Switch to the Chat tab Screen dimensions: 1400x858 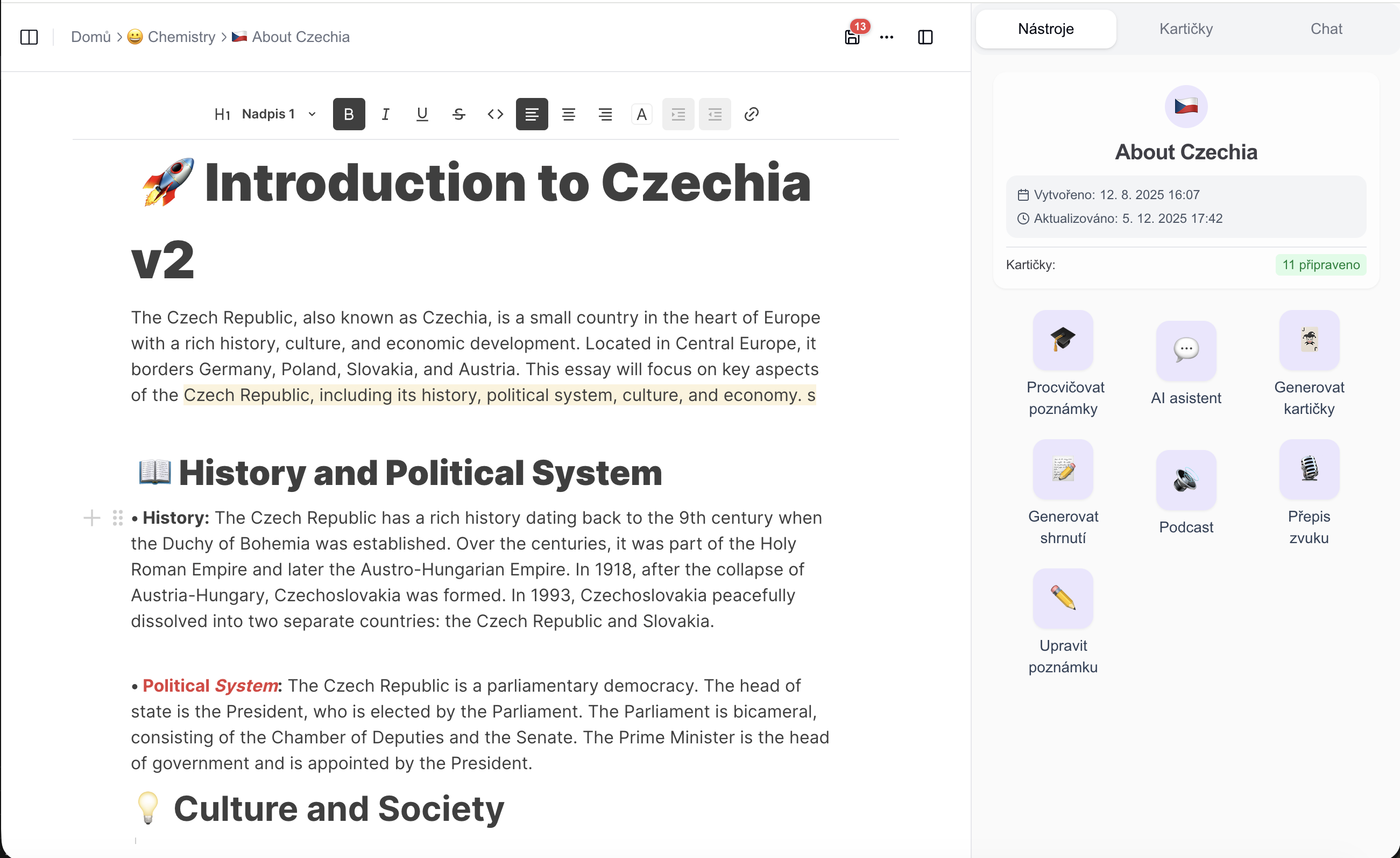[x=1326, y=29]
